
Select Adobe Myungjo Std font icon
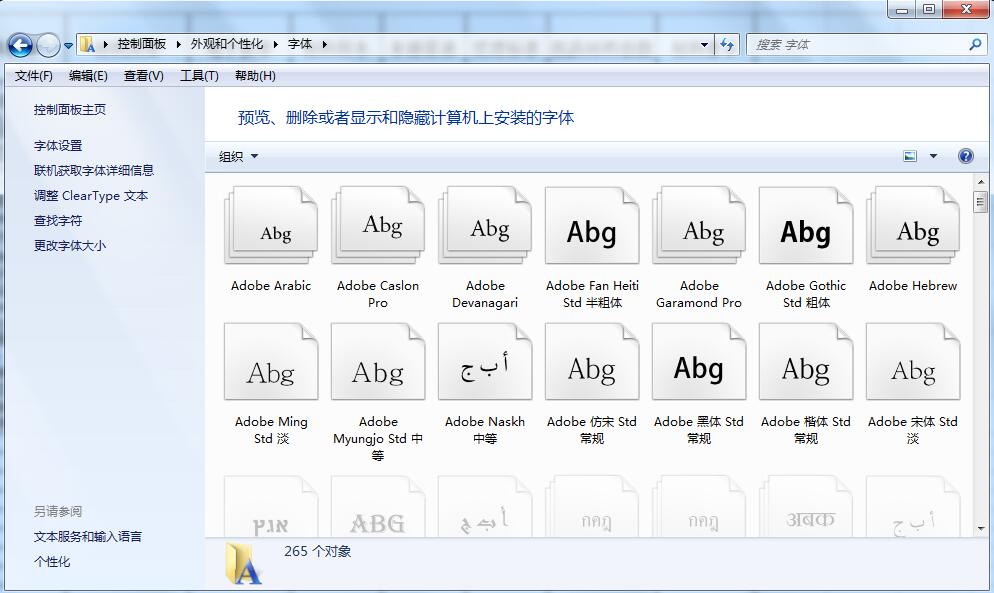point(378,362)
